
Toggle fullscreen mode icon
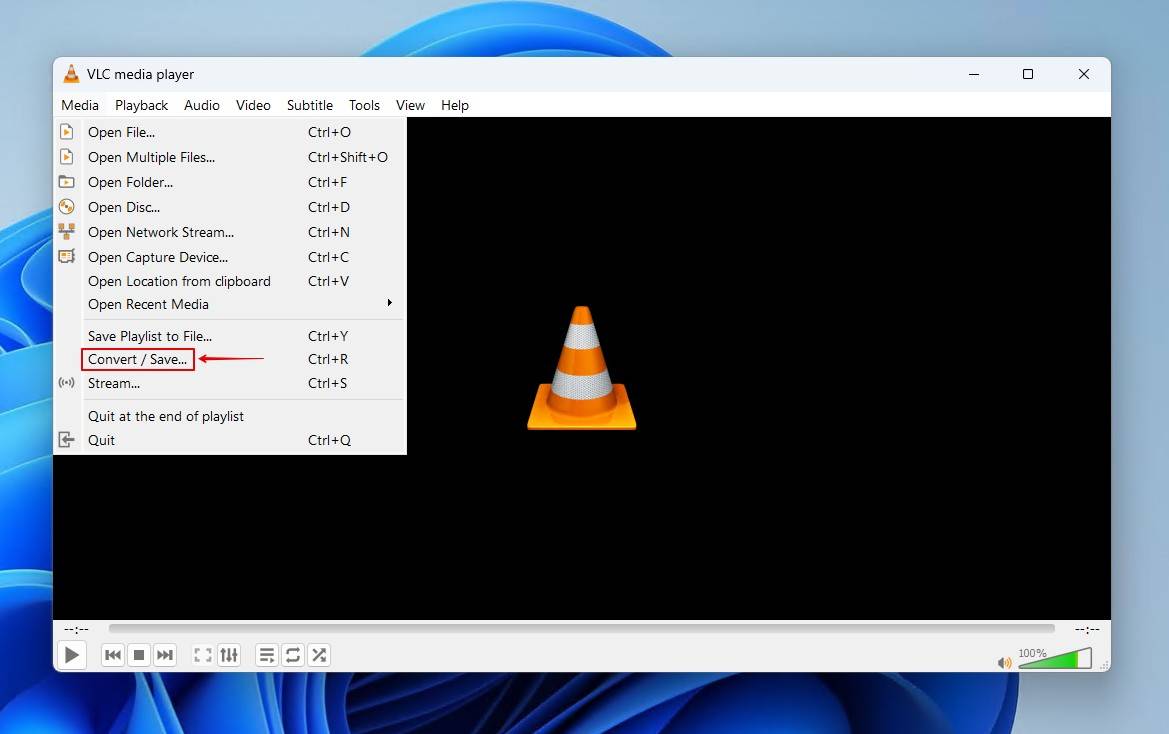[x=202, y=655]
